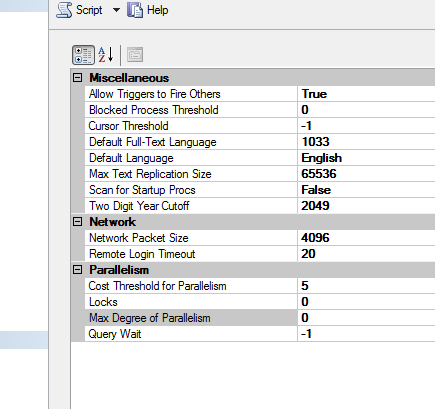Switch to categorized property view

pyautogui.click(x=83, y=55)
